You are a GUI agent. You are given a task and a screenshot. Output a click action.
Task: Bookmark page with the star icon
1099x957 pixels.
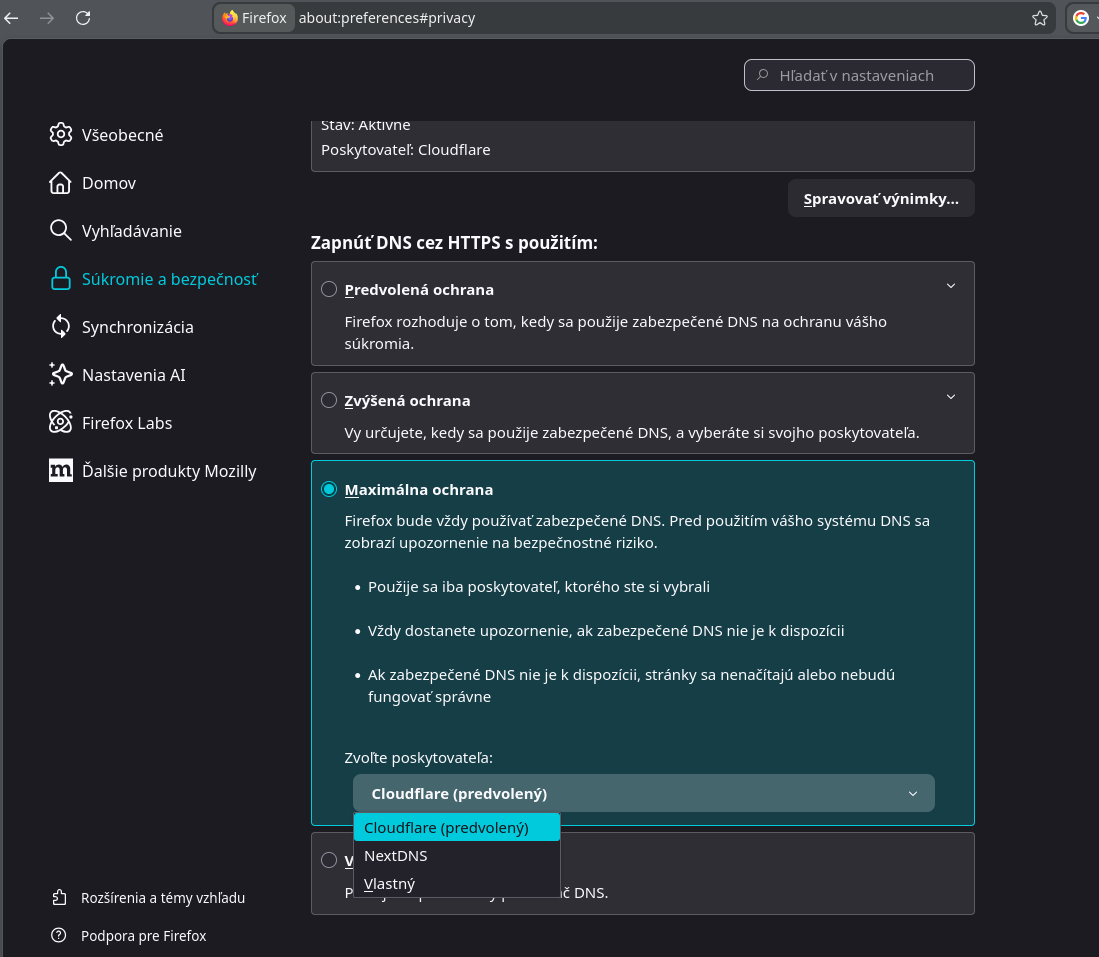point(1040,18)
